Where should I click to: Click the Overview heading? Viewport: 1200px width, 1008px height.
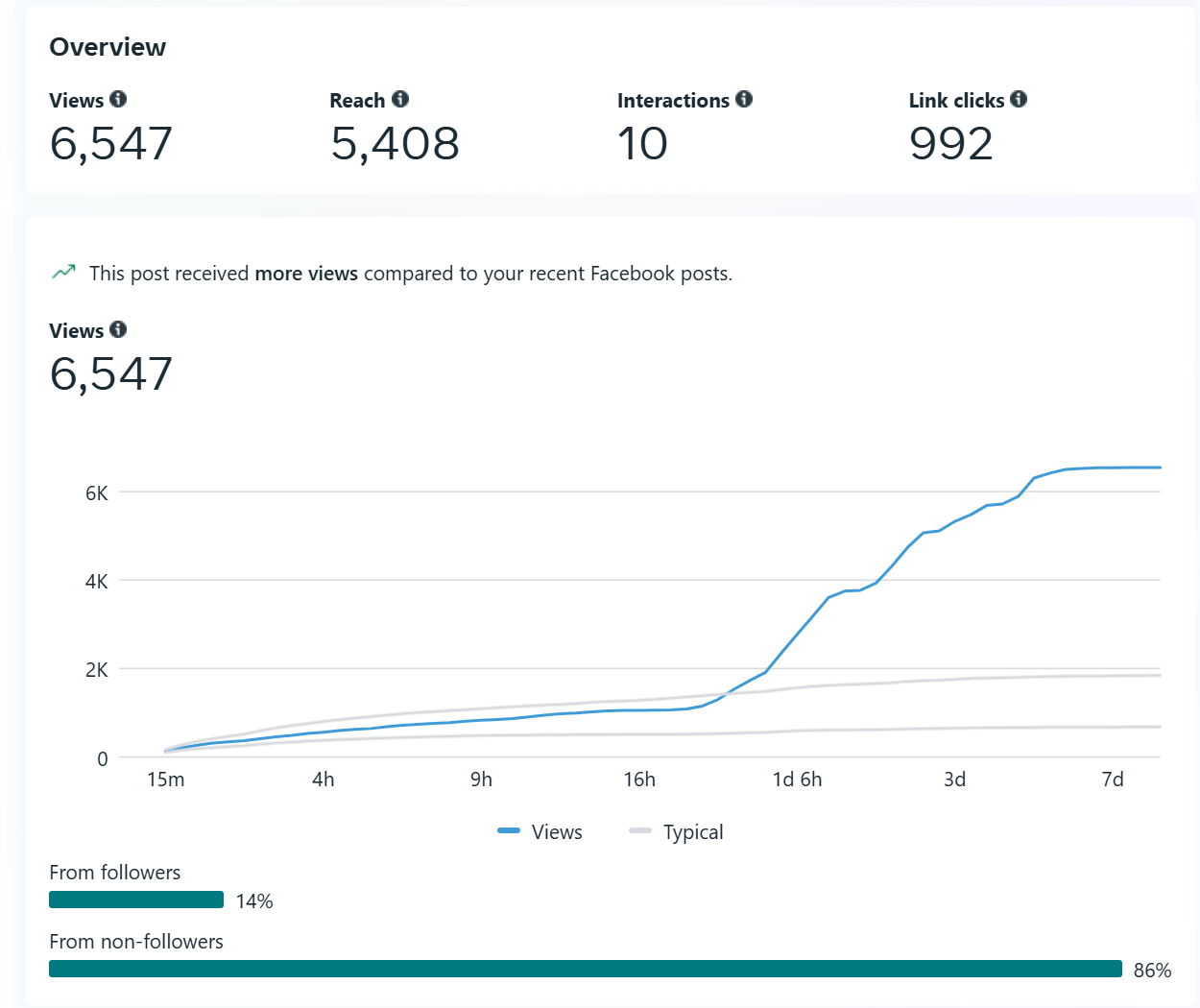pyautogui.click(x=108, y=47)
